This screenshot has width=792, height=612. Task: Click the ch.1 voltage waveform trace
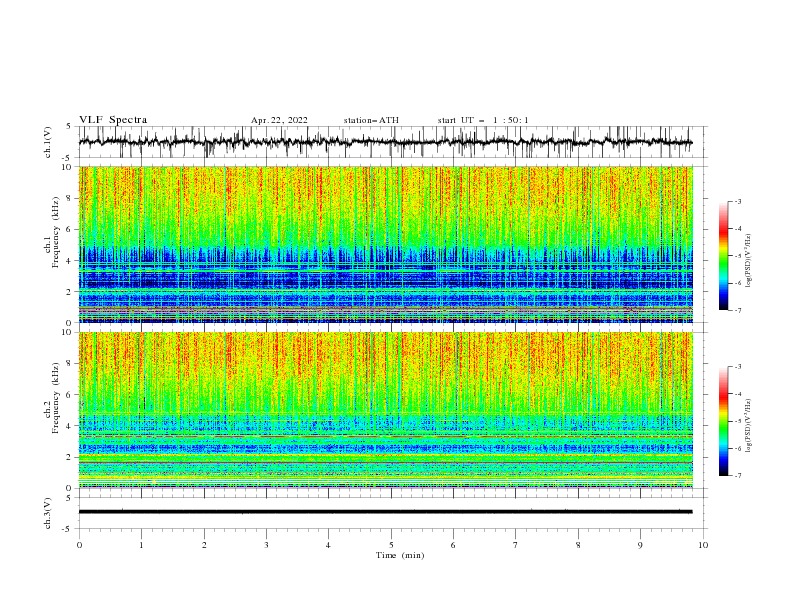click(385, 142)
